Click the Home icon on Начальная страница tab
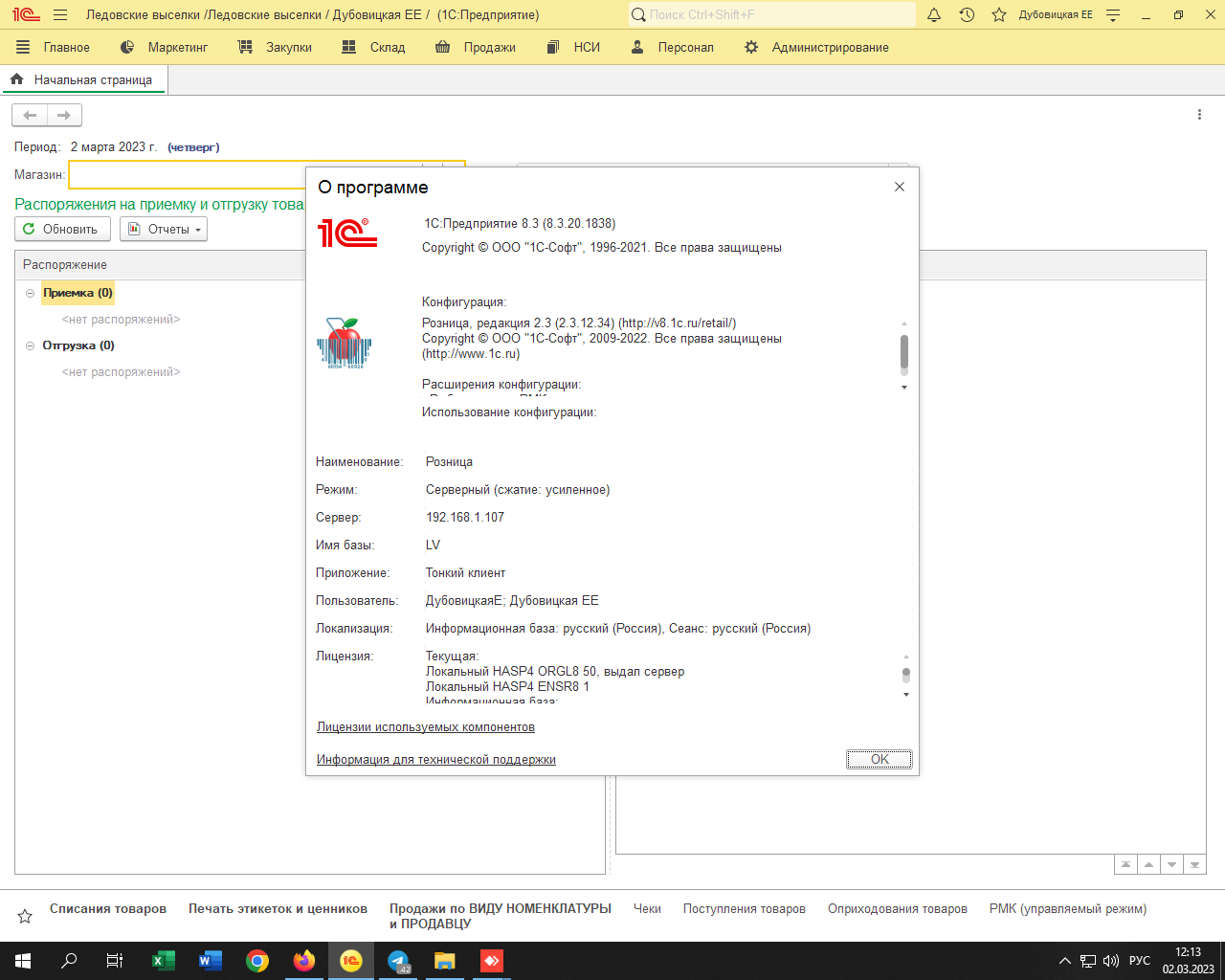 click(17, 79)
